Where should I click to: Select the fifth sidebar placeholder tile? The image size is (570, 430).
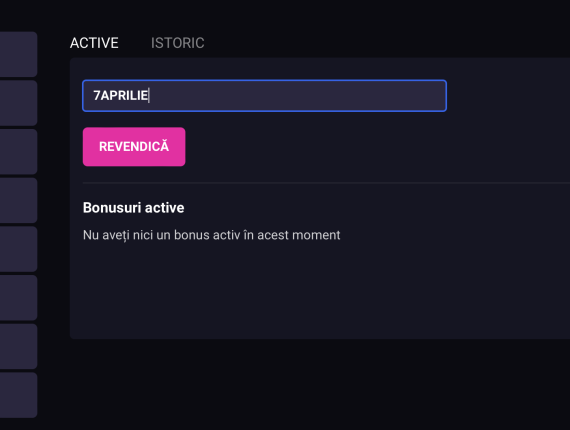click(x=18, y=249)
